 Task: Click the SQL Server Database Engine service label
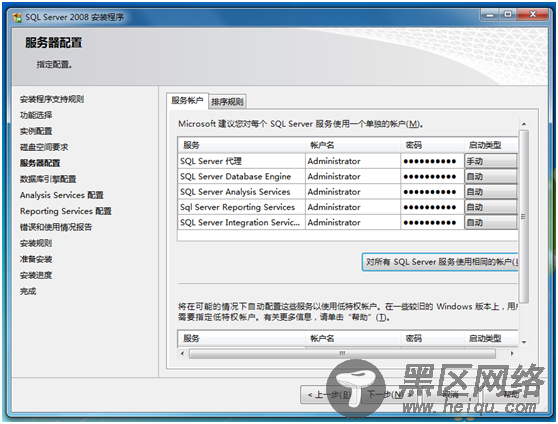point(236,176)
